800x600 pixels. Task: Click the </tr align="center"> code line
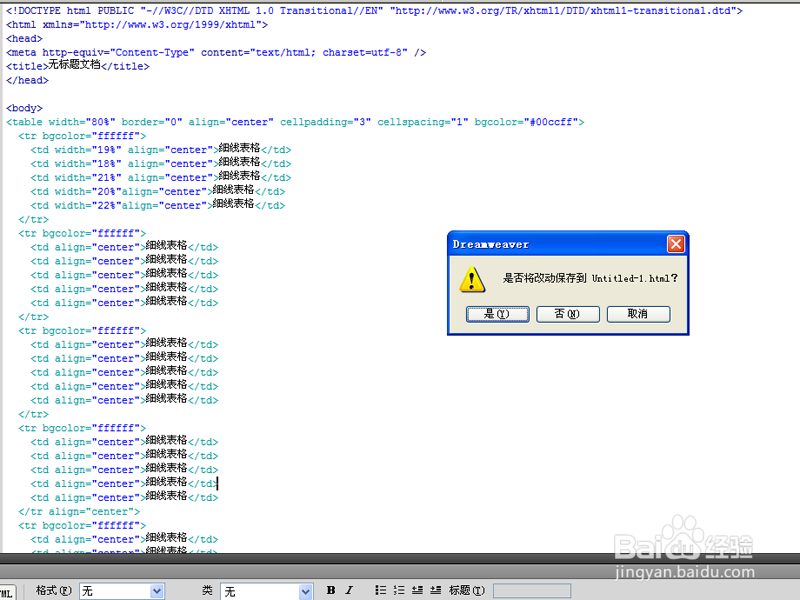tap(79, 511)
